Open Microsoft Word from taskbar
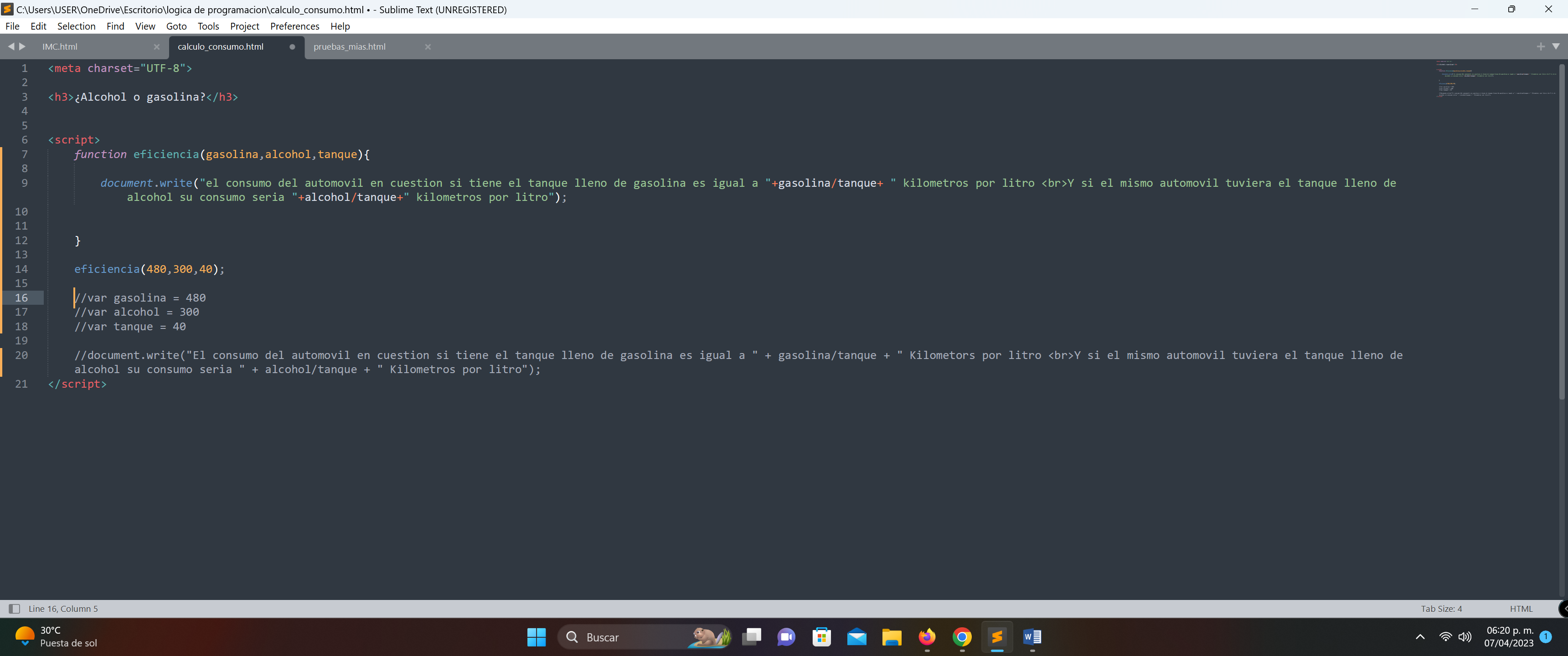 tap(1032, 637)
